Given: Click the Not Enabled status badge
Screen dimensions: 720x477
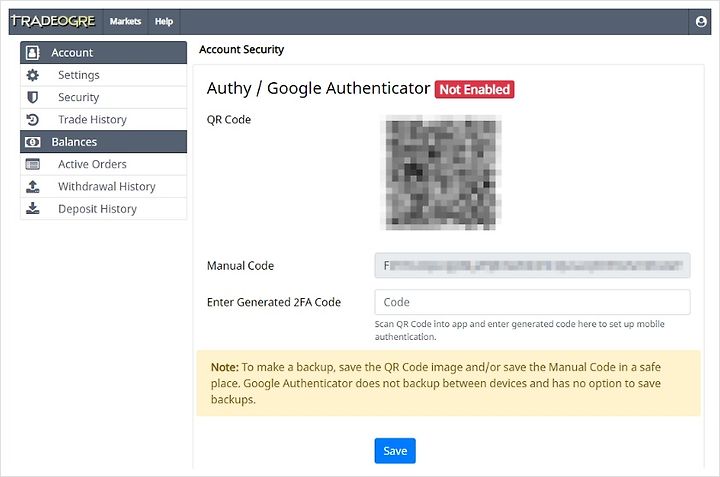Looking at the screenshot, I should pos(474,90).
